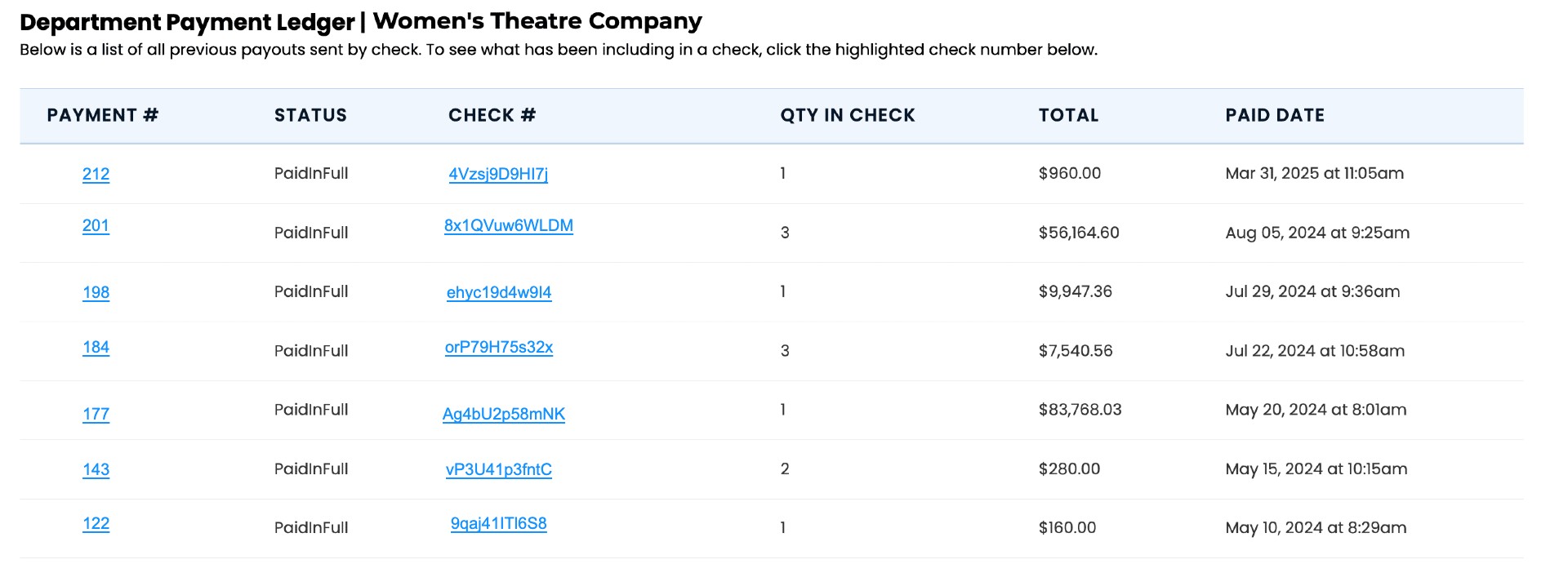Open payment number 201
The image size is (1568, 564).
point(96,225)
